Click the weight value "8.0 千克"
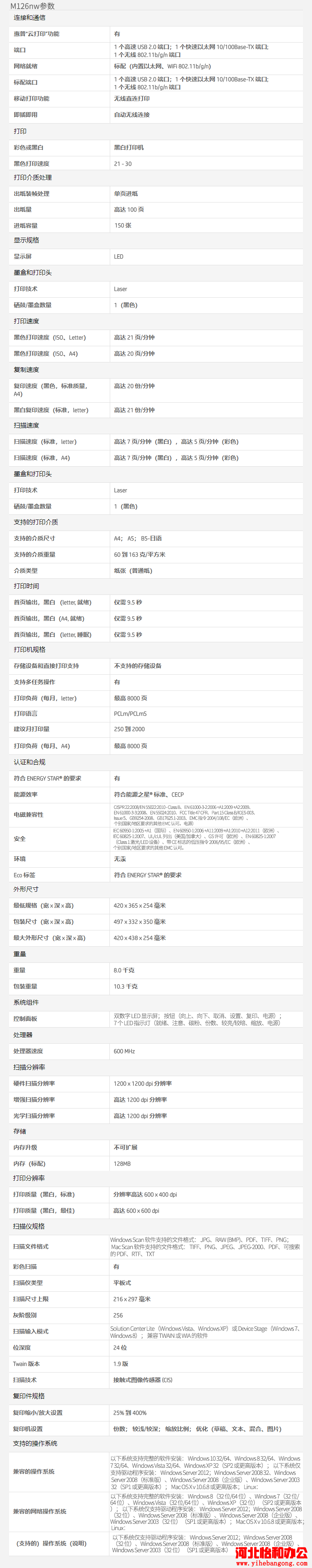Screen dimensions: 312x1568 (x=124, y=970)
